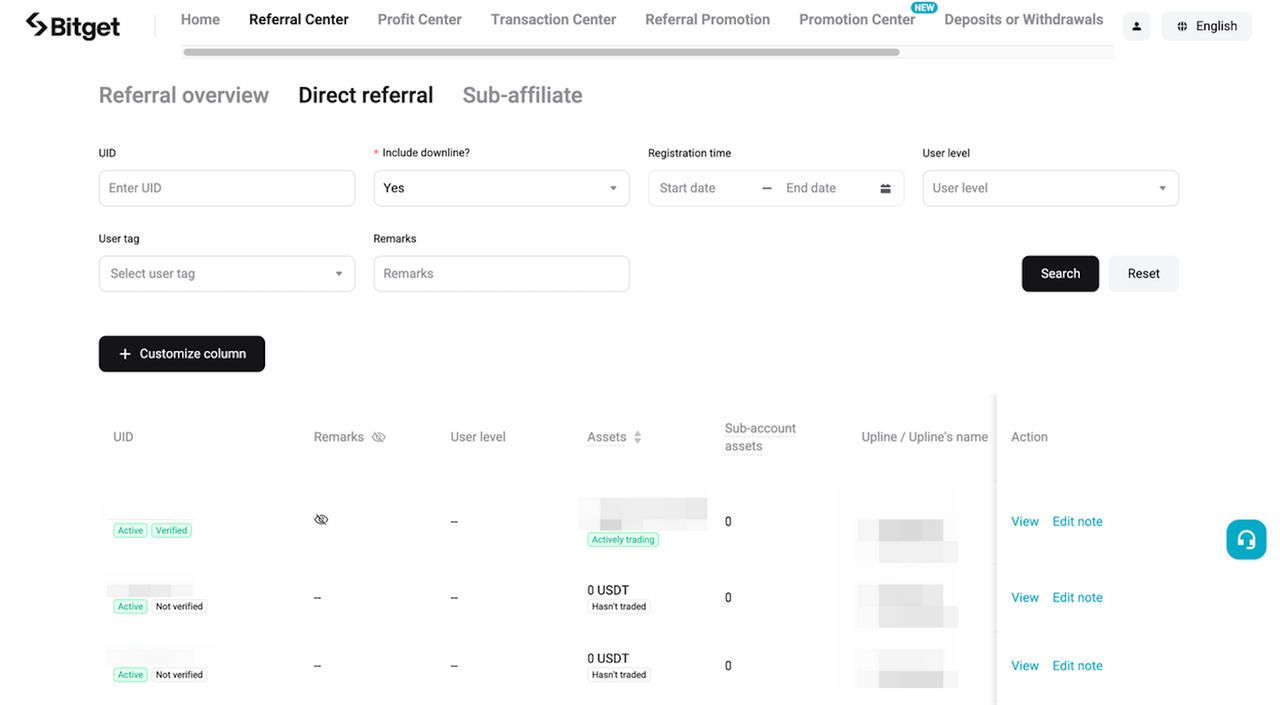Open the Referral Promotion menu

708,19
